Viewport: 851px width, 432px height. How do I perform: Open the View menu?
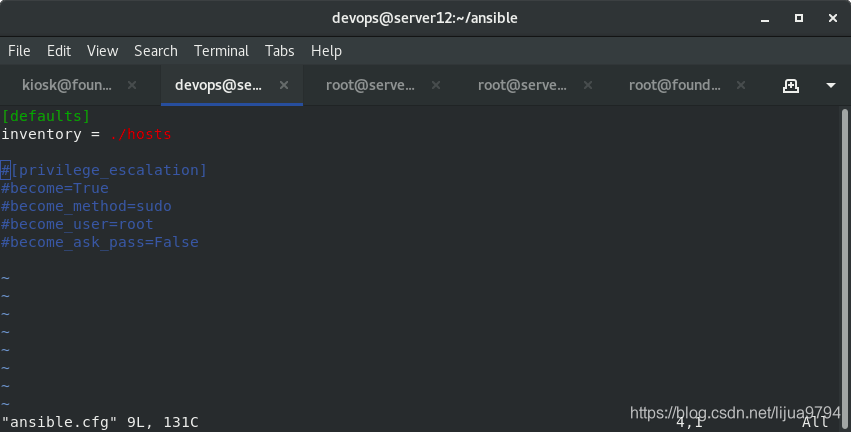[x=103, y=51]
